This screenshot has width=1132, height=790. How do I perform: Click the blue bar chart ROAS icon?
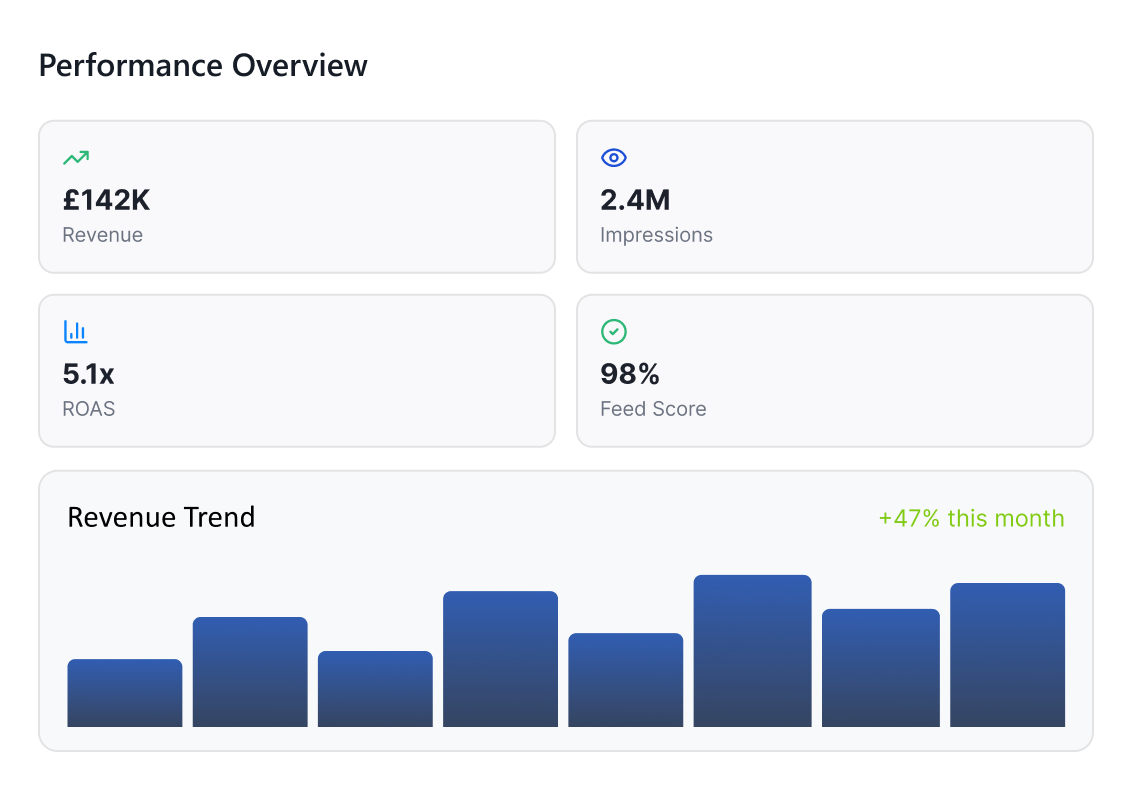tap(76, 332)
